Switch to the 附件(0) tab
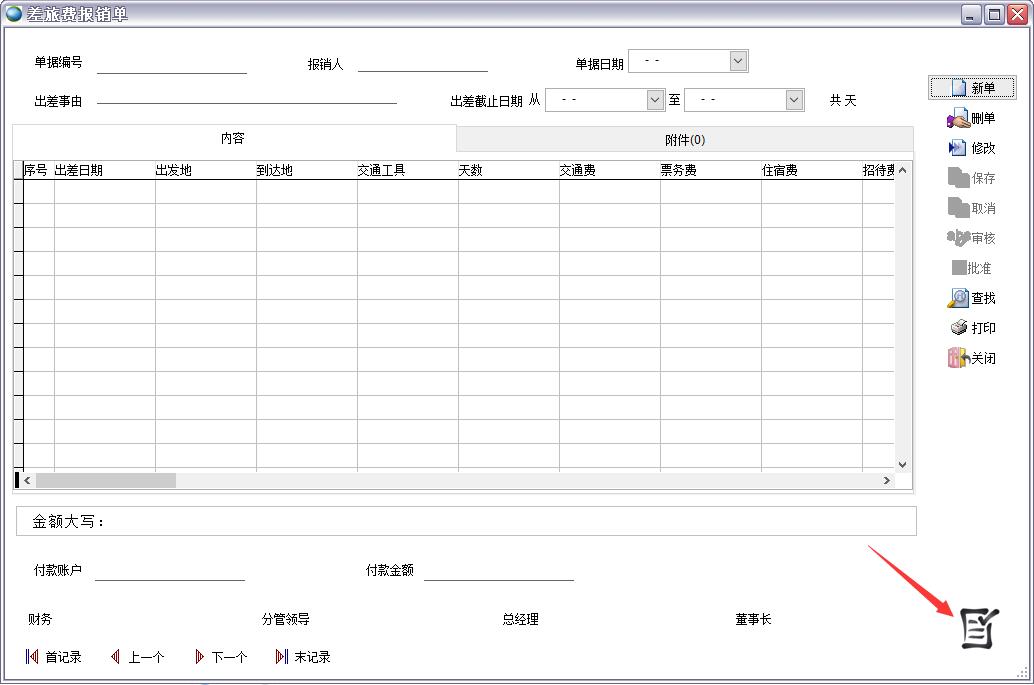This screenshot has width=1034, height=685. coord(684,140)
